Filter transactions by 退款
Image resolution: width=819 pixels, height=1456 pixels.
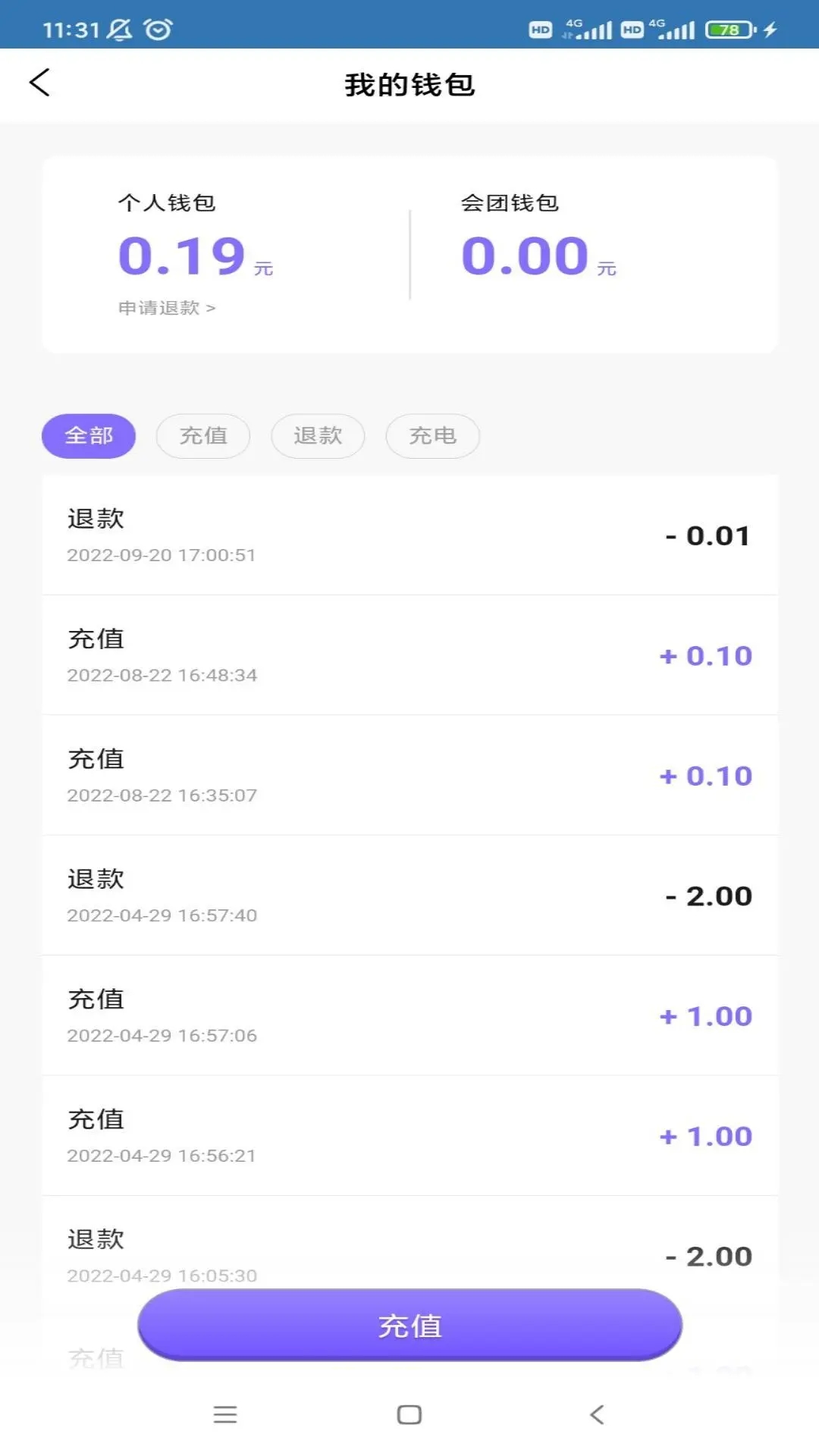(x=318, y=436)
